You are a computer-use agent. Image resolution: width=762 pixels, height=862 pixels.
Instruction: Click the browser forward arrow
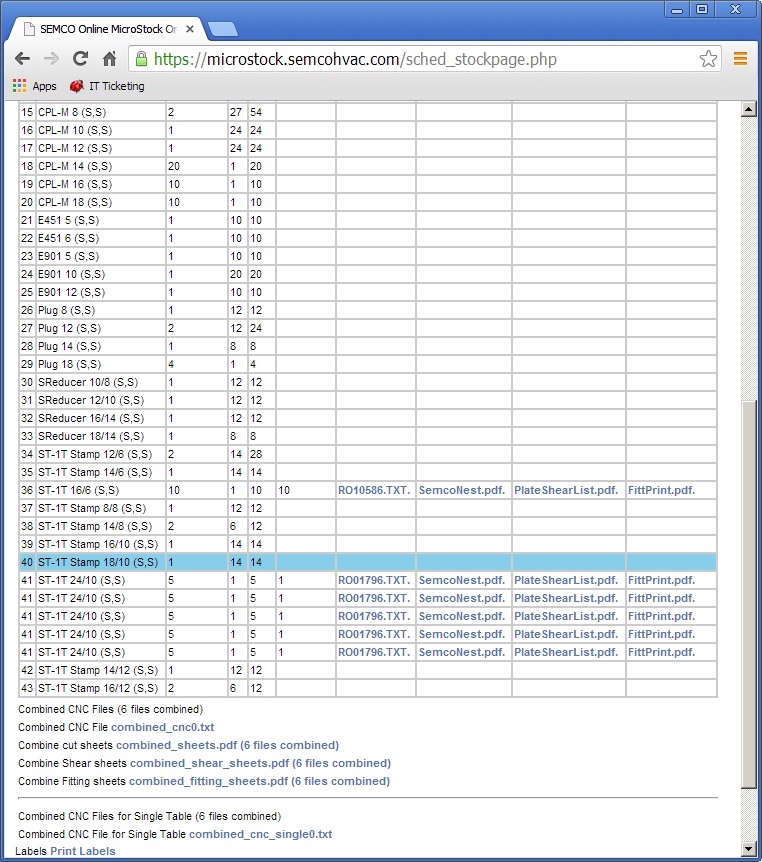click(51, 59)
